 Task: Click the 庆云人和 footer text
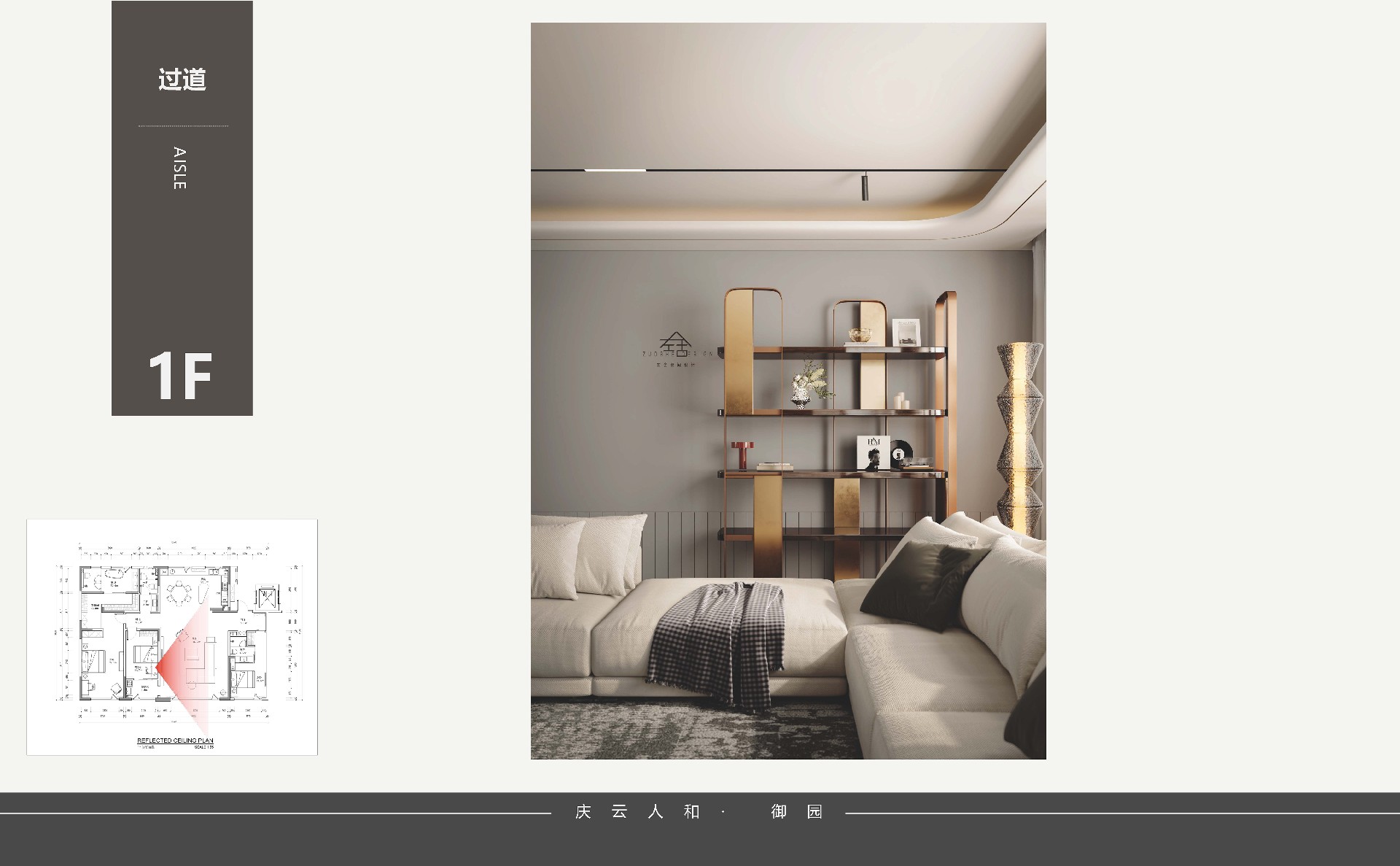point(637,812)
